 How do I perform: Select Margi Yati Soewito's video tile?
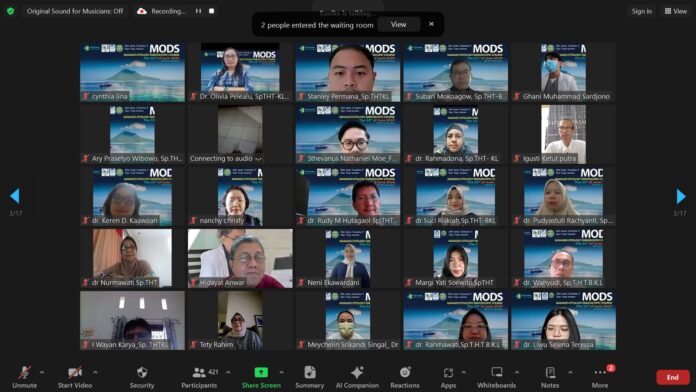[456, 258]
